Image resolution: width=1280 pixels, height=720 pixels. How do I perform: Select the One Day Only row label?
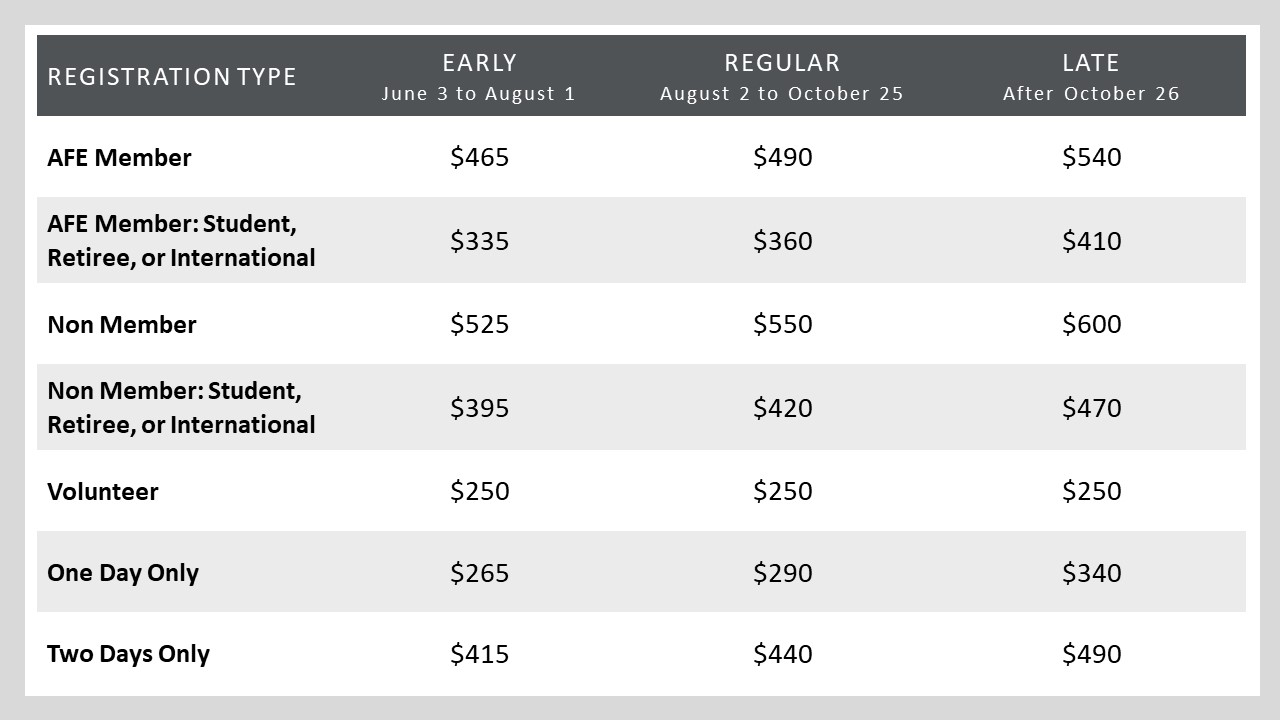[123, 573]
